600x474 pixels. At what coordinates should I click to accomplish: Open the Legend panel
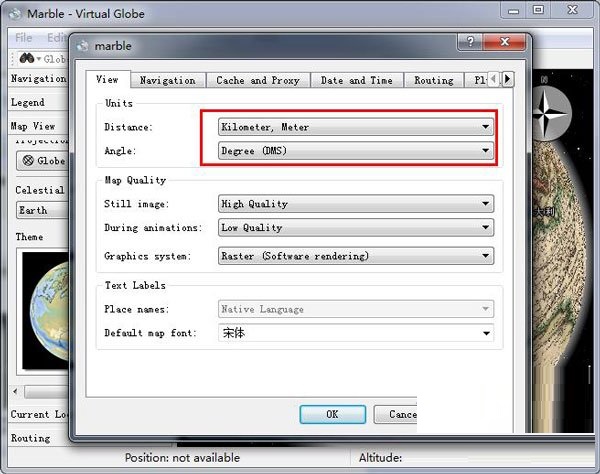(x=38, y=102)
